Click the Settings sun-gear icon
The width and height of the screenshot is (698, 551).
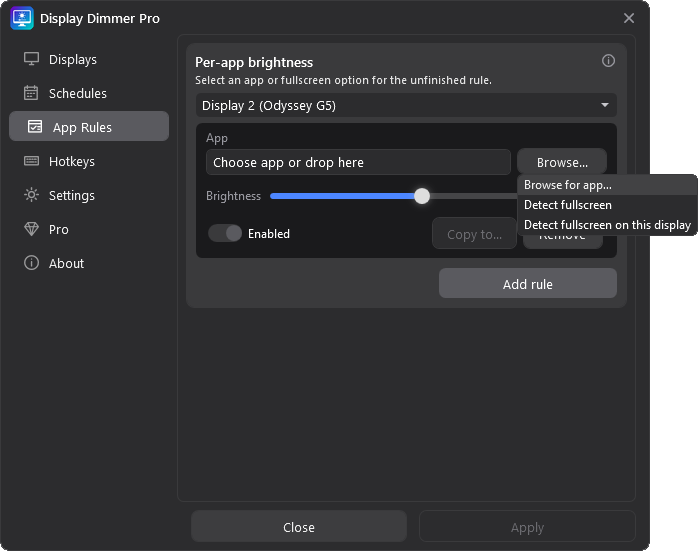click(31, 195)
